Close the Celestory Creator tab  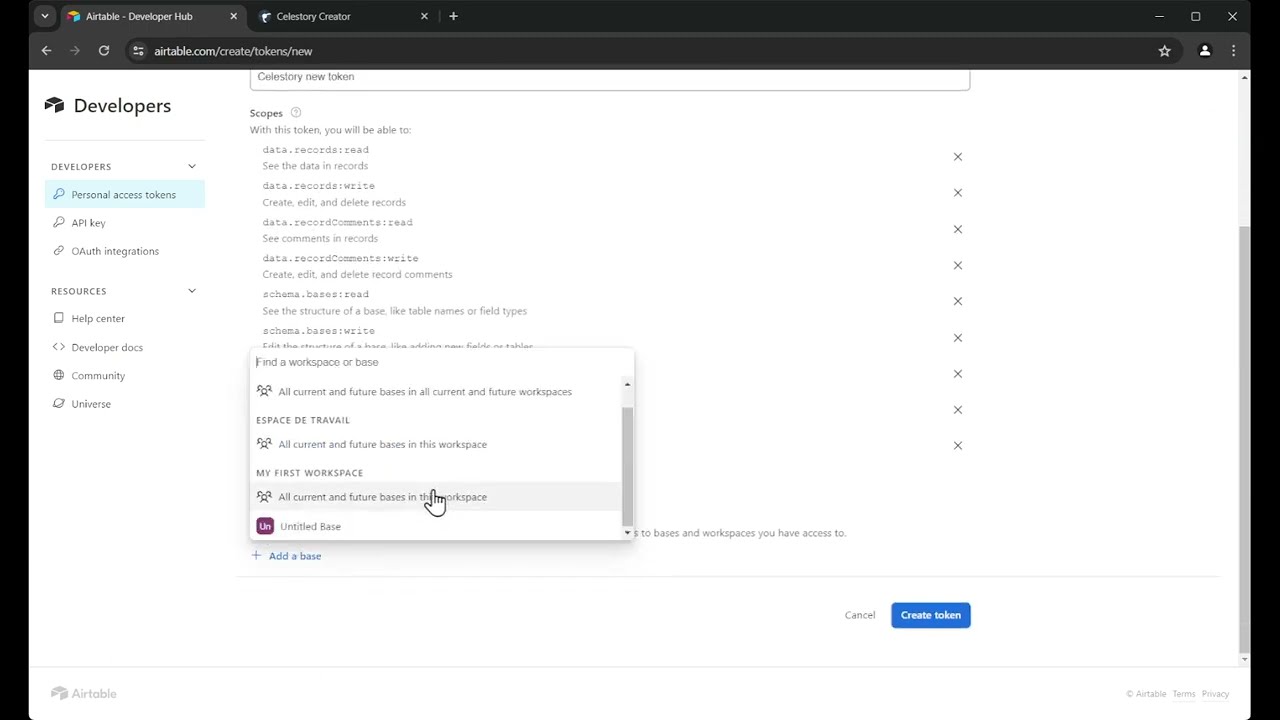(424, 16)
